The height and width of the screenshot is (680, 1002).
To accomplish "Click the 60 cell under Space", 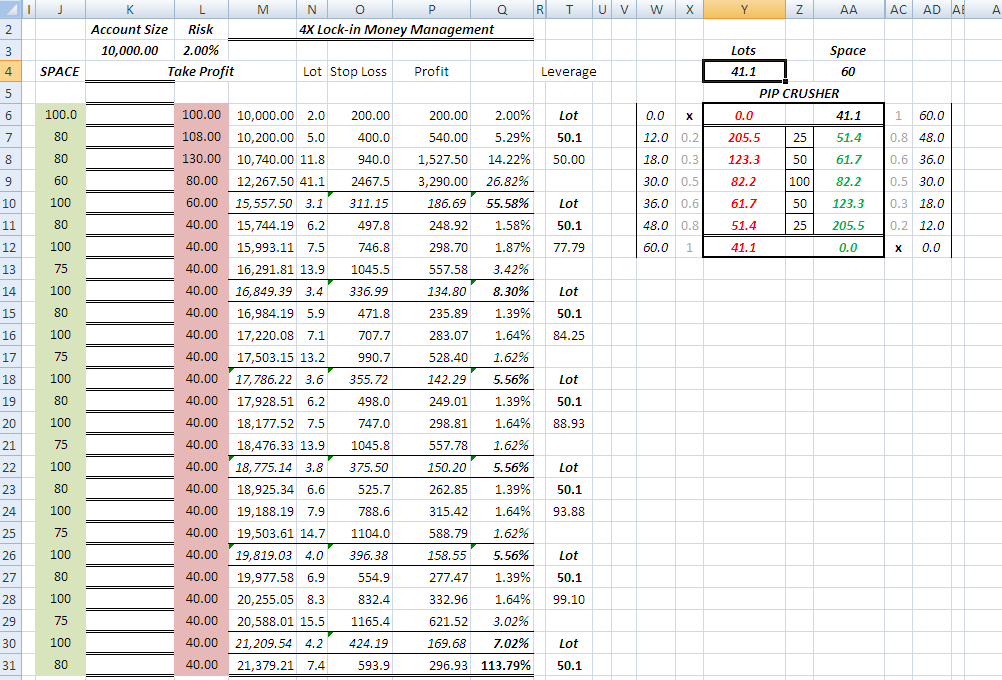I will 849,72.
